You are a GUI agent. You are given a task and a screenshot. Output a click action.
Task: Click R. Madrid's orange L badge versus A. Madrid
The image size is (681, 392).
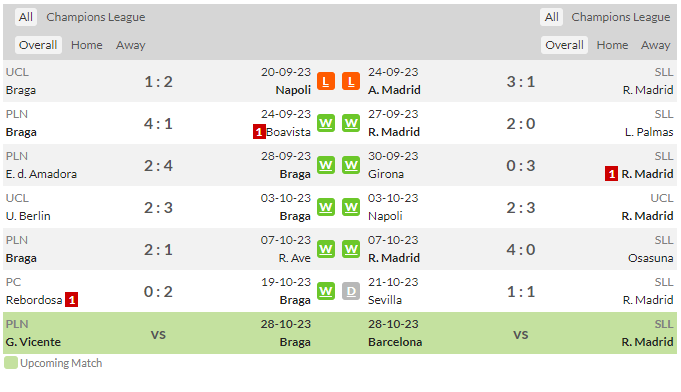coord(351,81)
